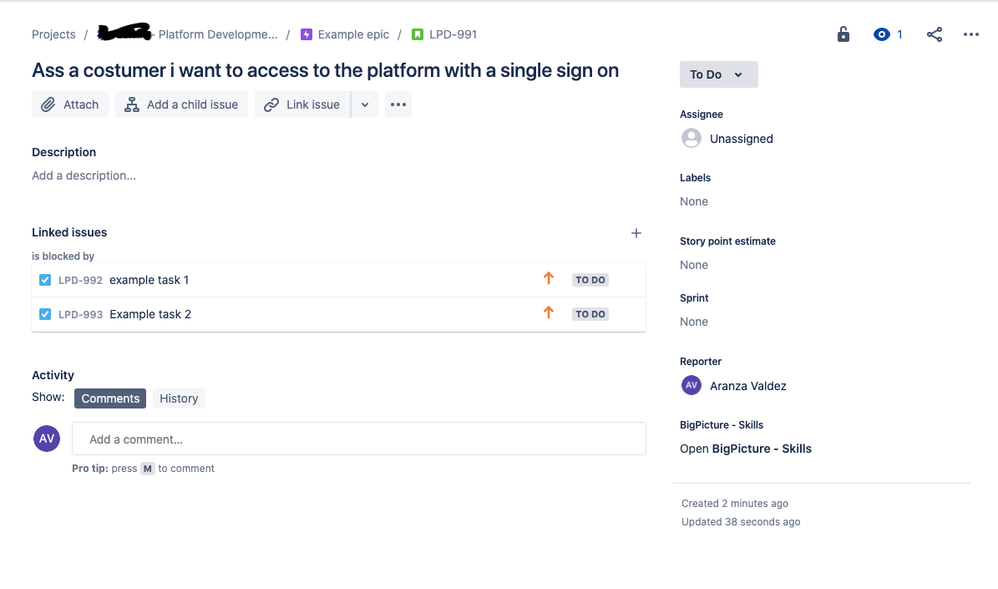Switch to the History tab

click(179, 399)
